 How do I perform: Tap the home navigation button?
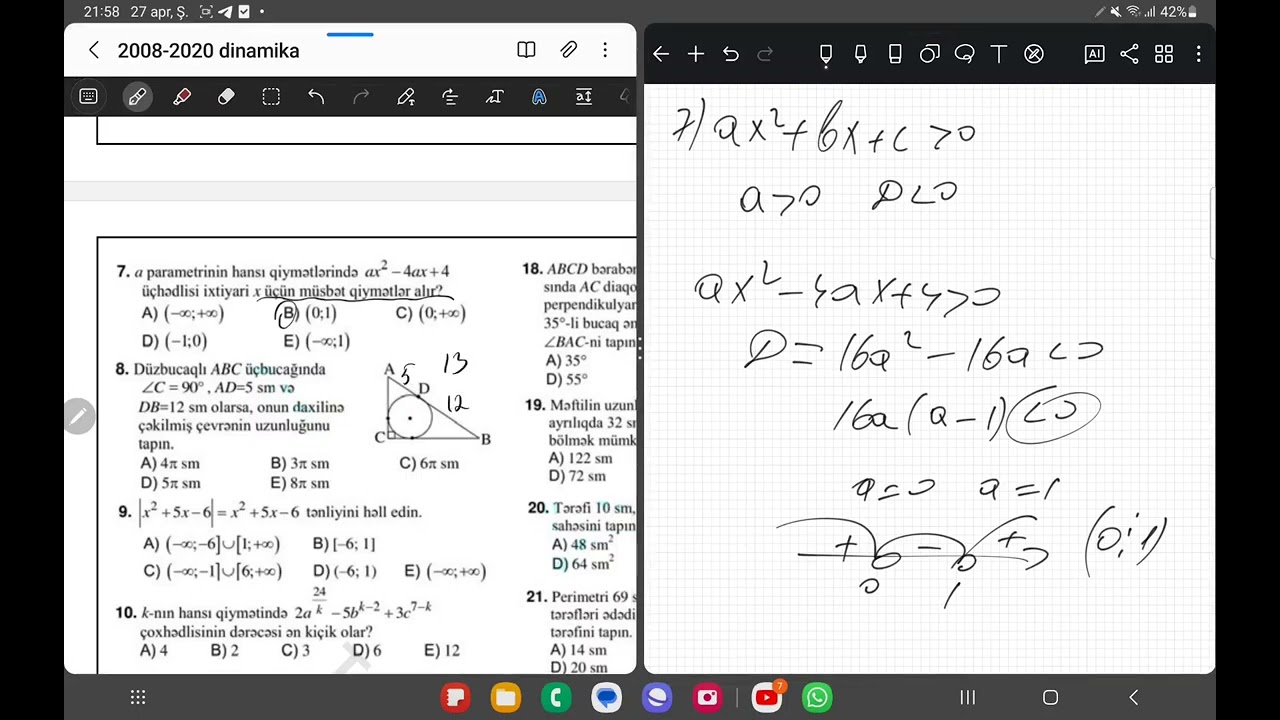pos(1050,697)
